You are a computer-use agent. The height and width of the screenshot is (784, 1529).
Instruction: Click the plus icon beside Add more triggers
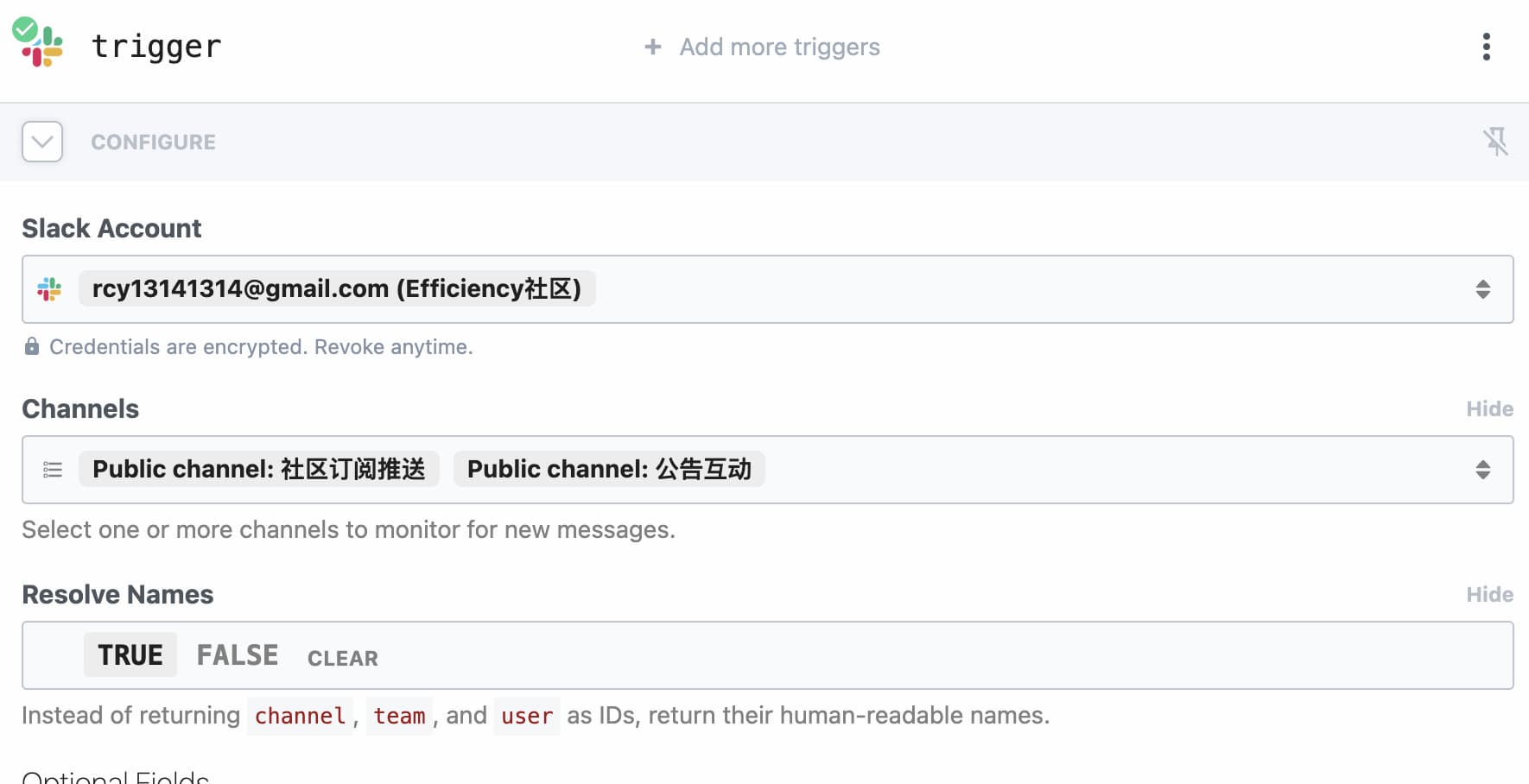pos(653,47)
